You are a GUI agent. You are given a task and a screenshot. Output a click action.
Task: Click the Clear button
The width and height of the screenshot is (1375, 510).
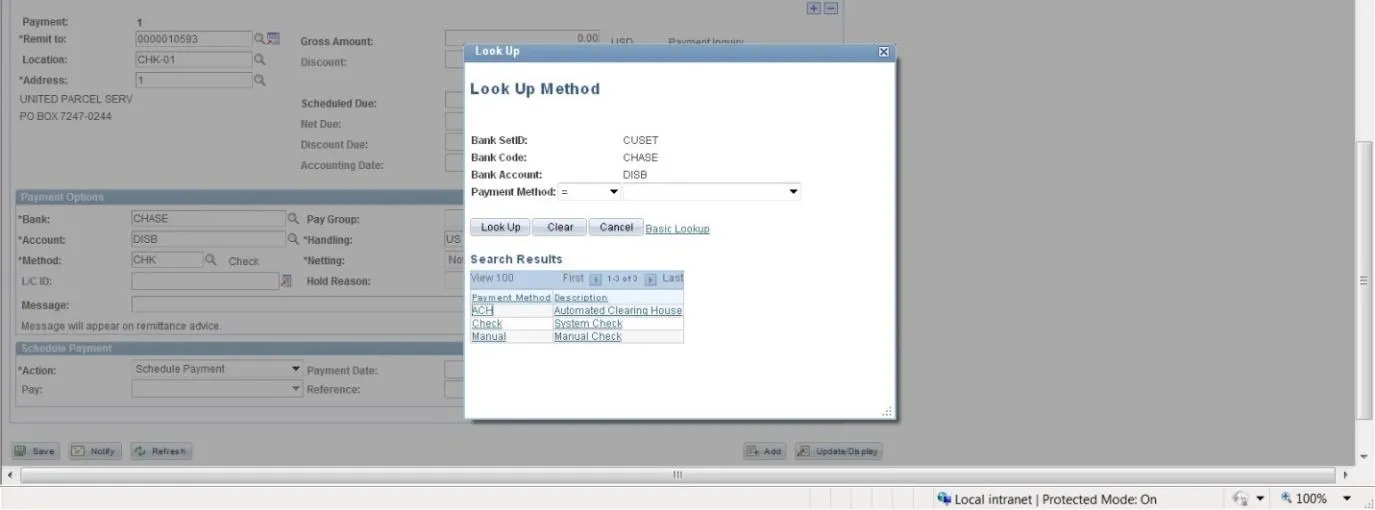[560, 227]
